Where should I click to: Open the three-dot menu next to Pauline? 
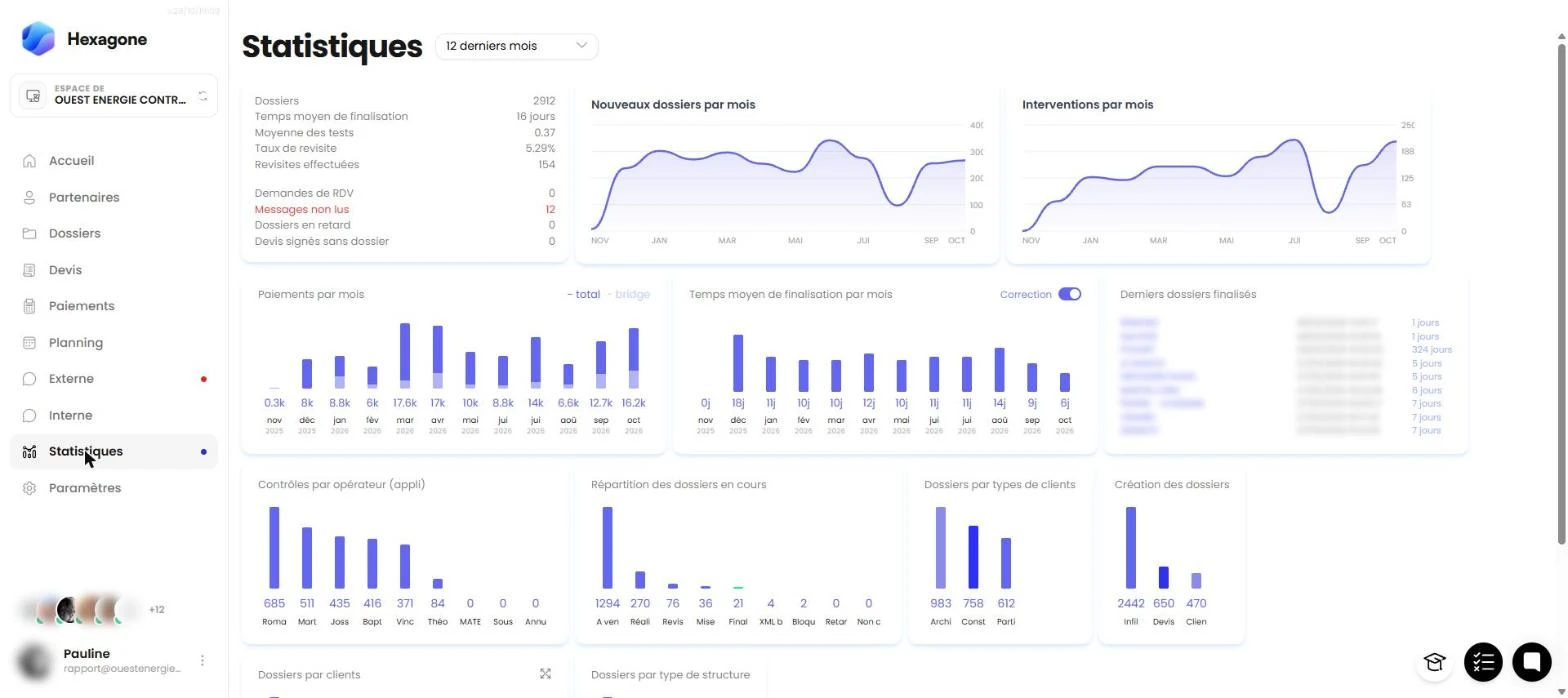point(202,661)
